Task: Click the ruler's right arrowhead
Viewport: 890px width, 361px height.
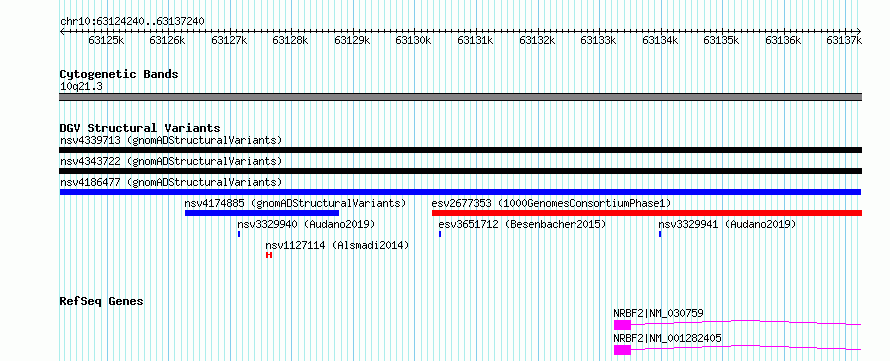Action: (859, 31)
